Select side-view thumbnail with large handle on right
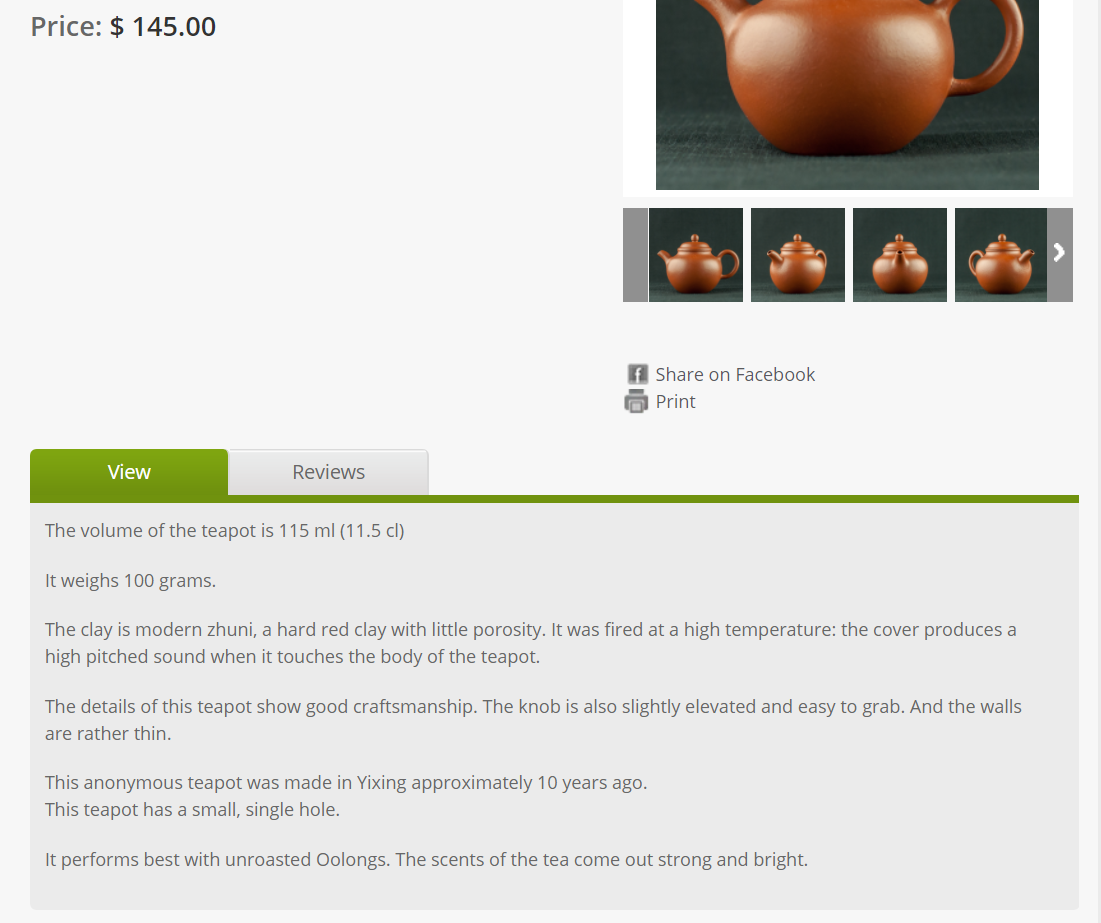The height and width of the screenshot is (923, 1101). [696, 255]
